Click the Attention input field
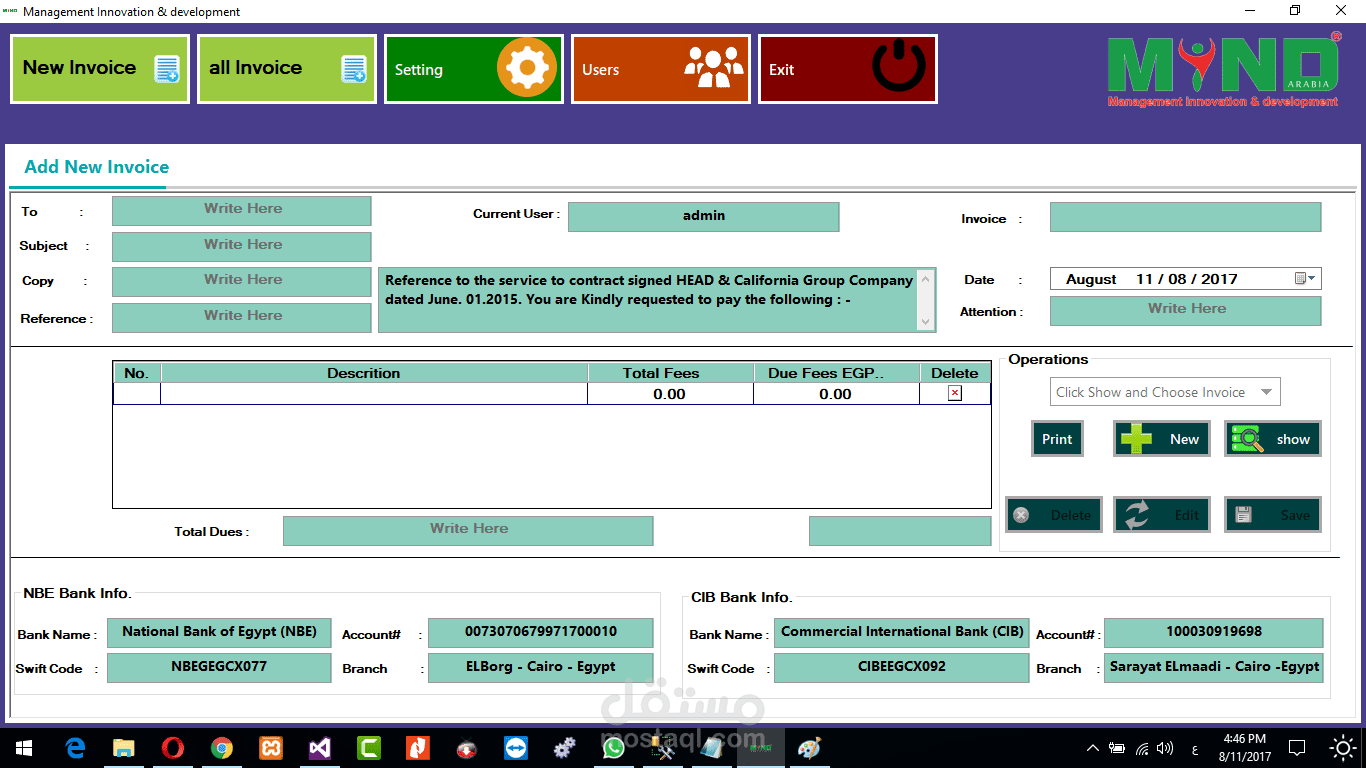 point(1185,310)
